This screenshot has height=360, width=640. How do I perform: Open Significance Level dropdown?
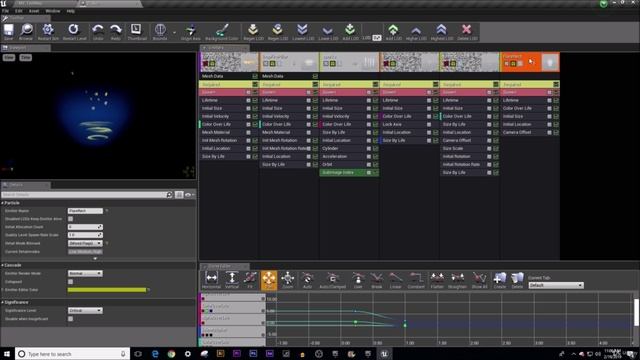(85, 311)
